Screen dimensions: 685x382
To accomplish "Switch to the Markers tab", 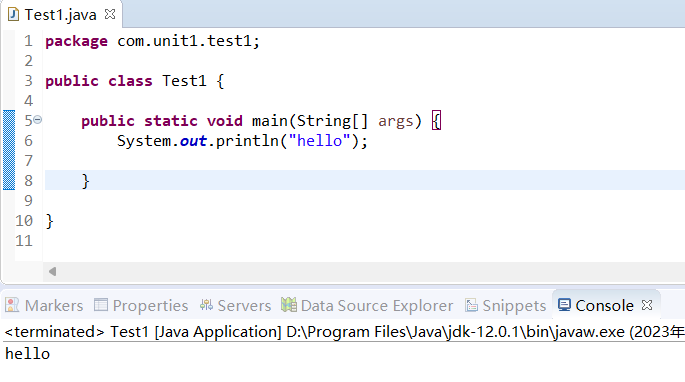I will 44,305.
